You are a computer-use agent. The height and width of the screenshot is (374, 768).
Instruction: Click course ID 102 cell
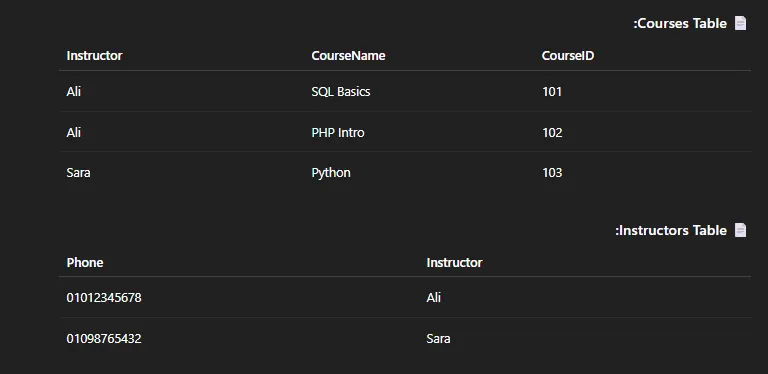(x=552, y=133)
